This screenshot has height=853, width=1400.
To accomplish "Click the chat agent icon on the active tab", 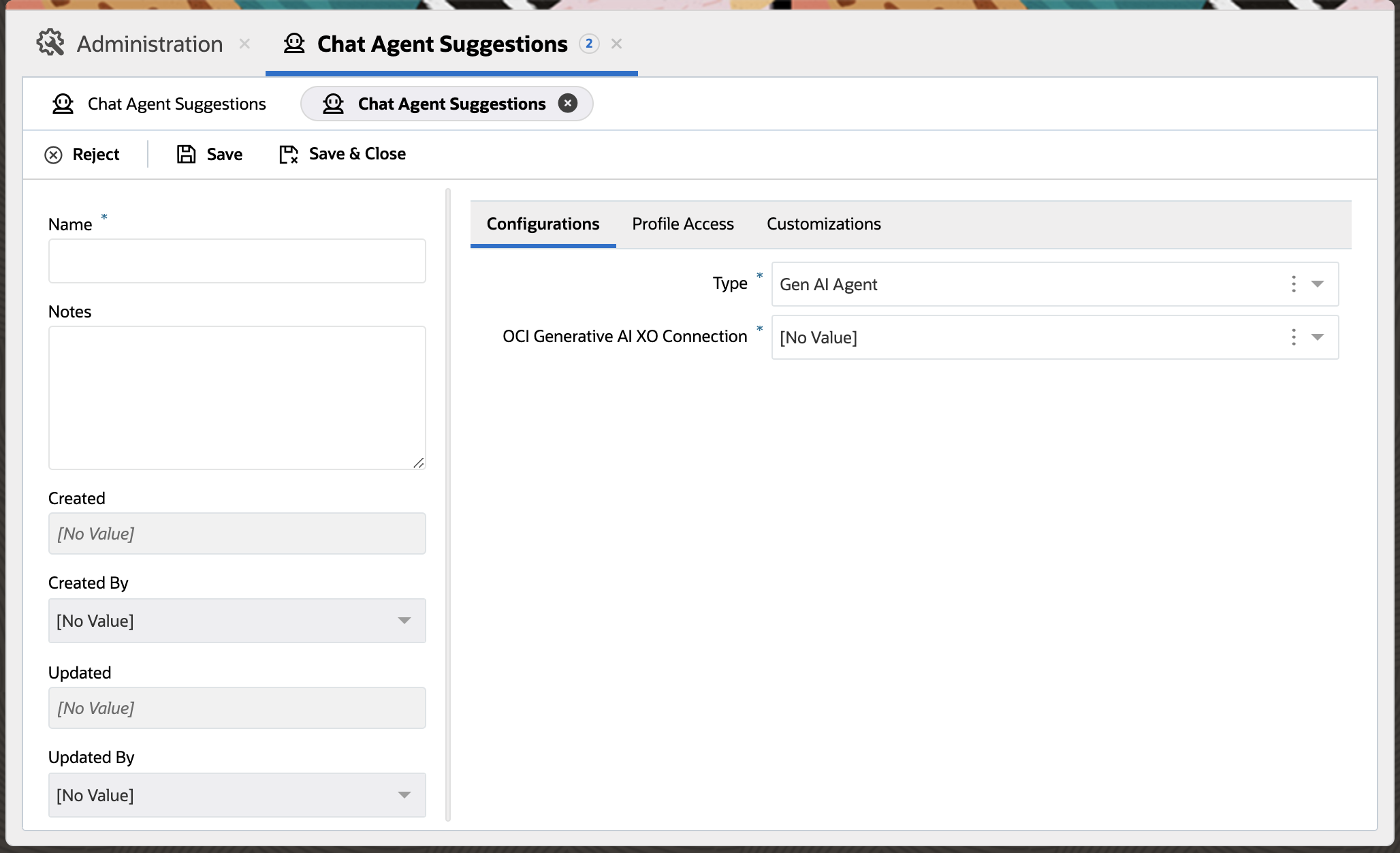I will point(293,43).
